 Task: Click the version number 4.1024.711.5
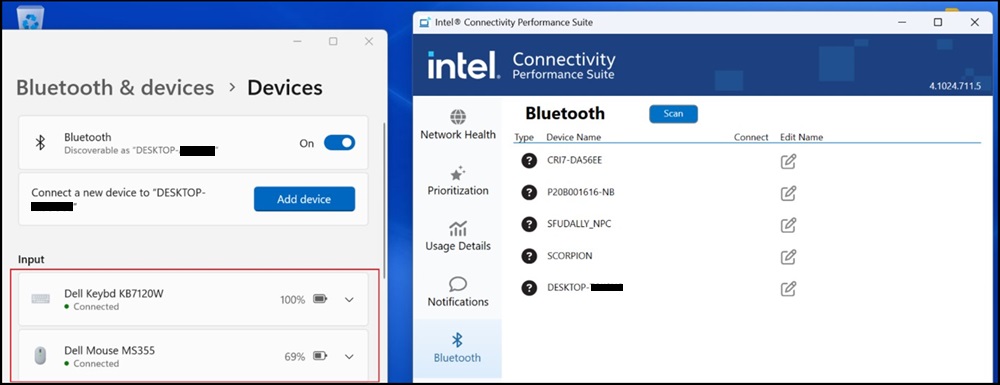955,86
